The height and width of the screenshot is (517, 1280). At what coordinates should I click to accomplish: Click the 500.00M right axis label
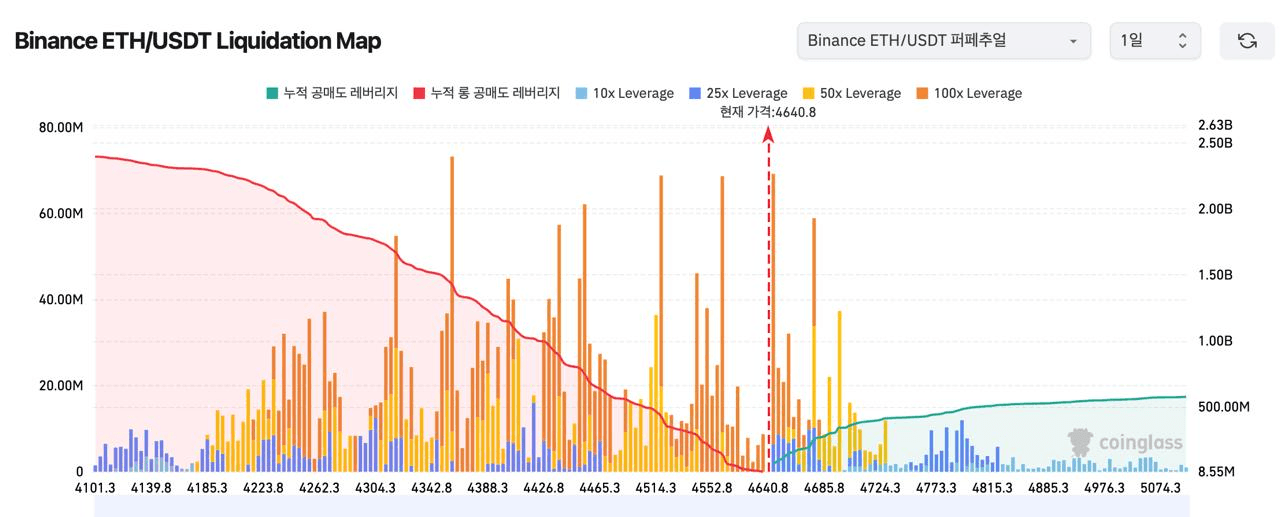(x=1224, y=407)
